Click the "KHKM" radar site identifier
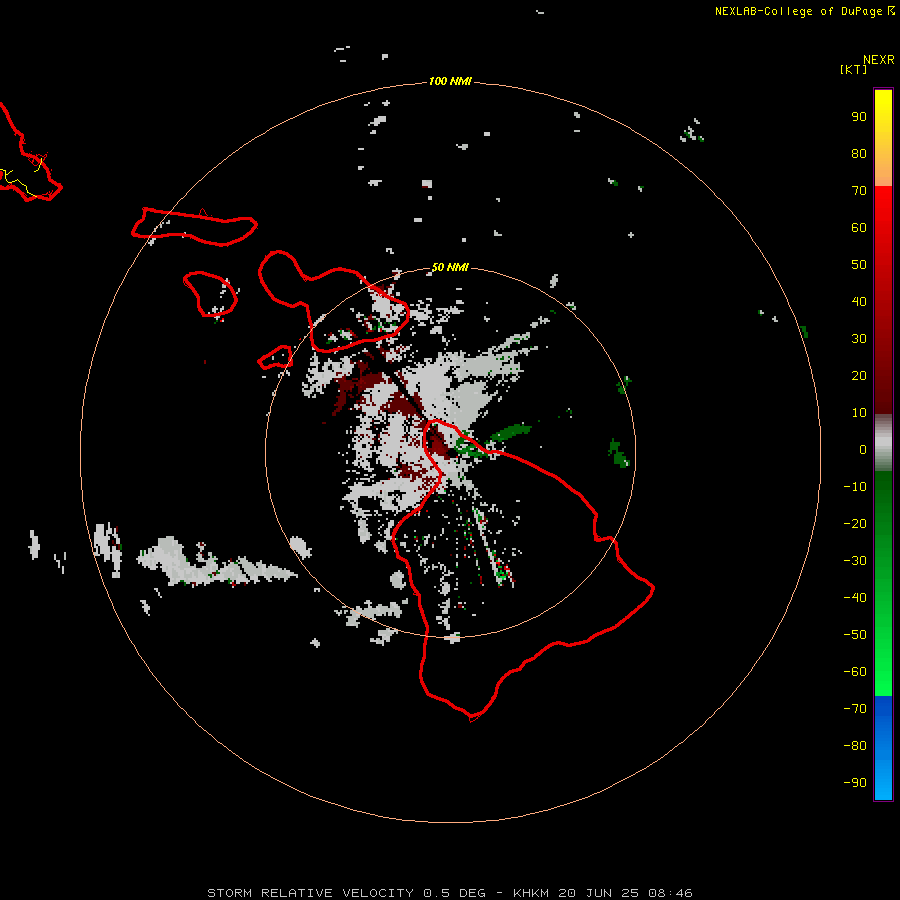The width and height of the screenshot is (900, 900). point(532,893)
